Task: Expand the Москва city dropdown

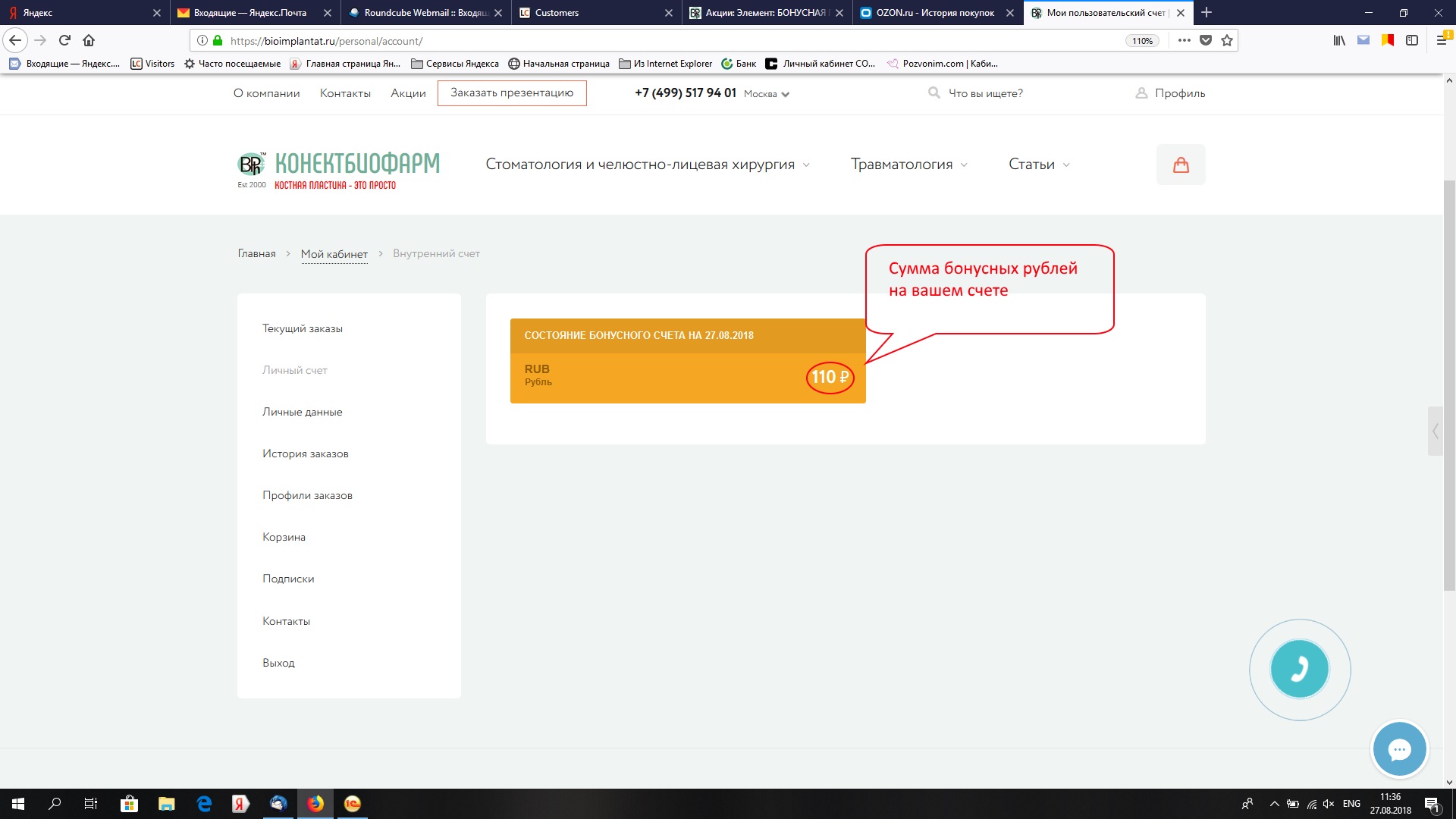Action: point(767,94)
